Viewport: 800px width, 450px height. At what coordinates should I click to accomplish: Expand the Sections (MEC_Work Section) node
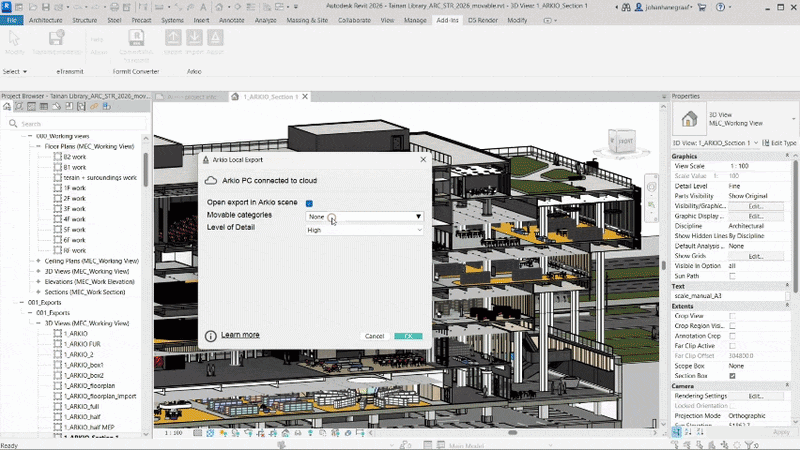coord(38,292)
